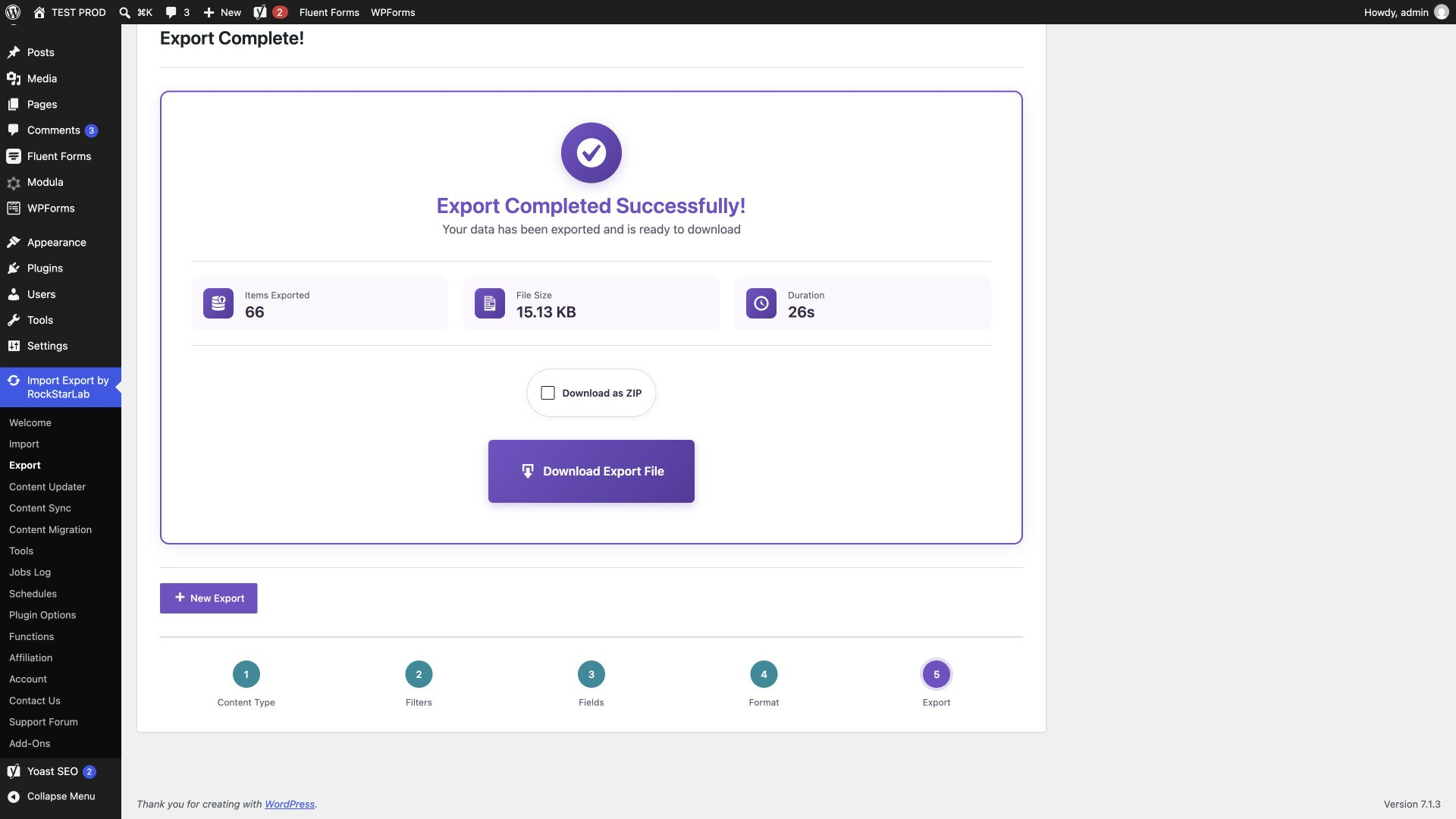The width and height of the screenshot is (1456, 819).
Task: Open Comments menu with 3 badge
Action: [61, 130]
